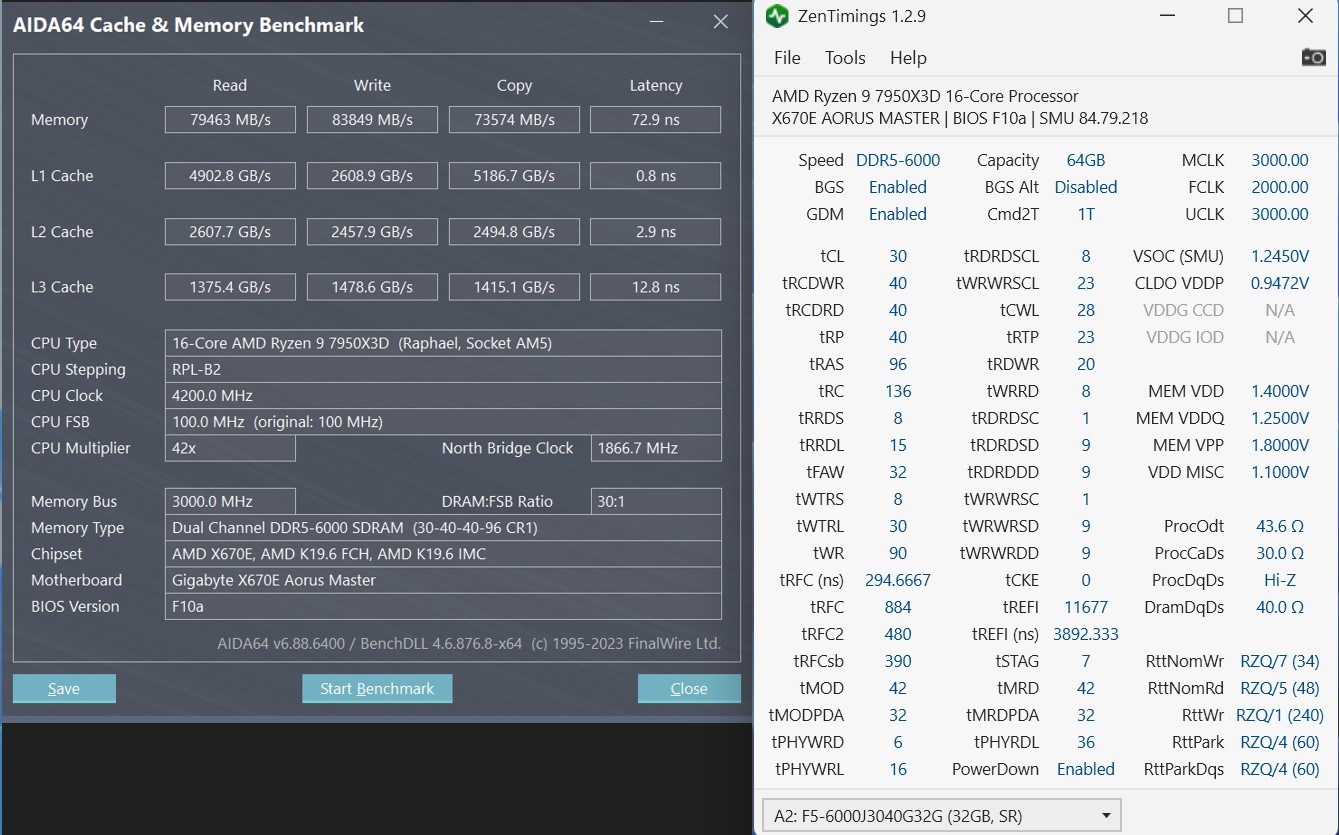Click Memory Type field Dual Channel DDR5-6000
The width and height of the screenshot is (1339, 835).
[x=443, y=527]
